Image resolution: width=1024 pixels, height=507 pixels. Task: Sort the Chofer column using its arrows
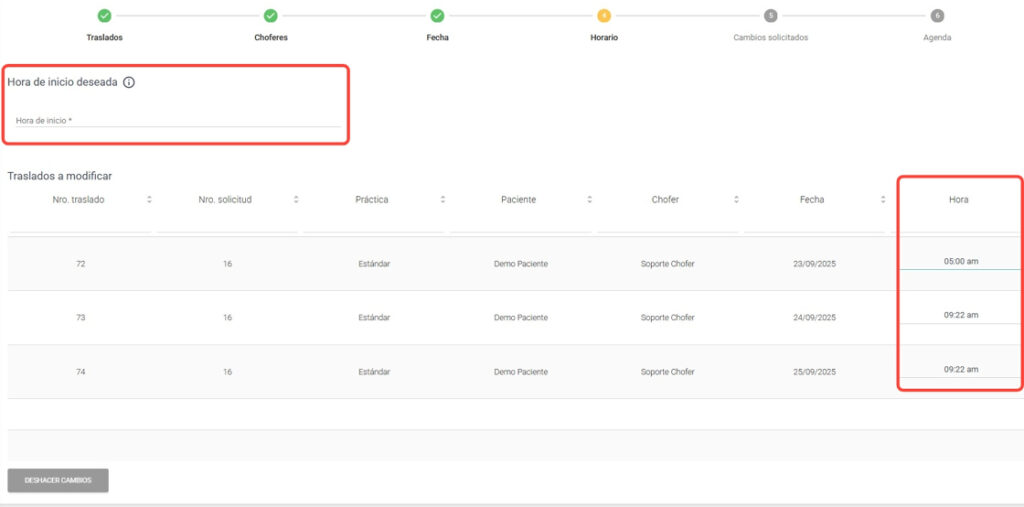[736, 200]
